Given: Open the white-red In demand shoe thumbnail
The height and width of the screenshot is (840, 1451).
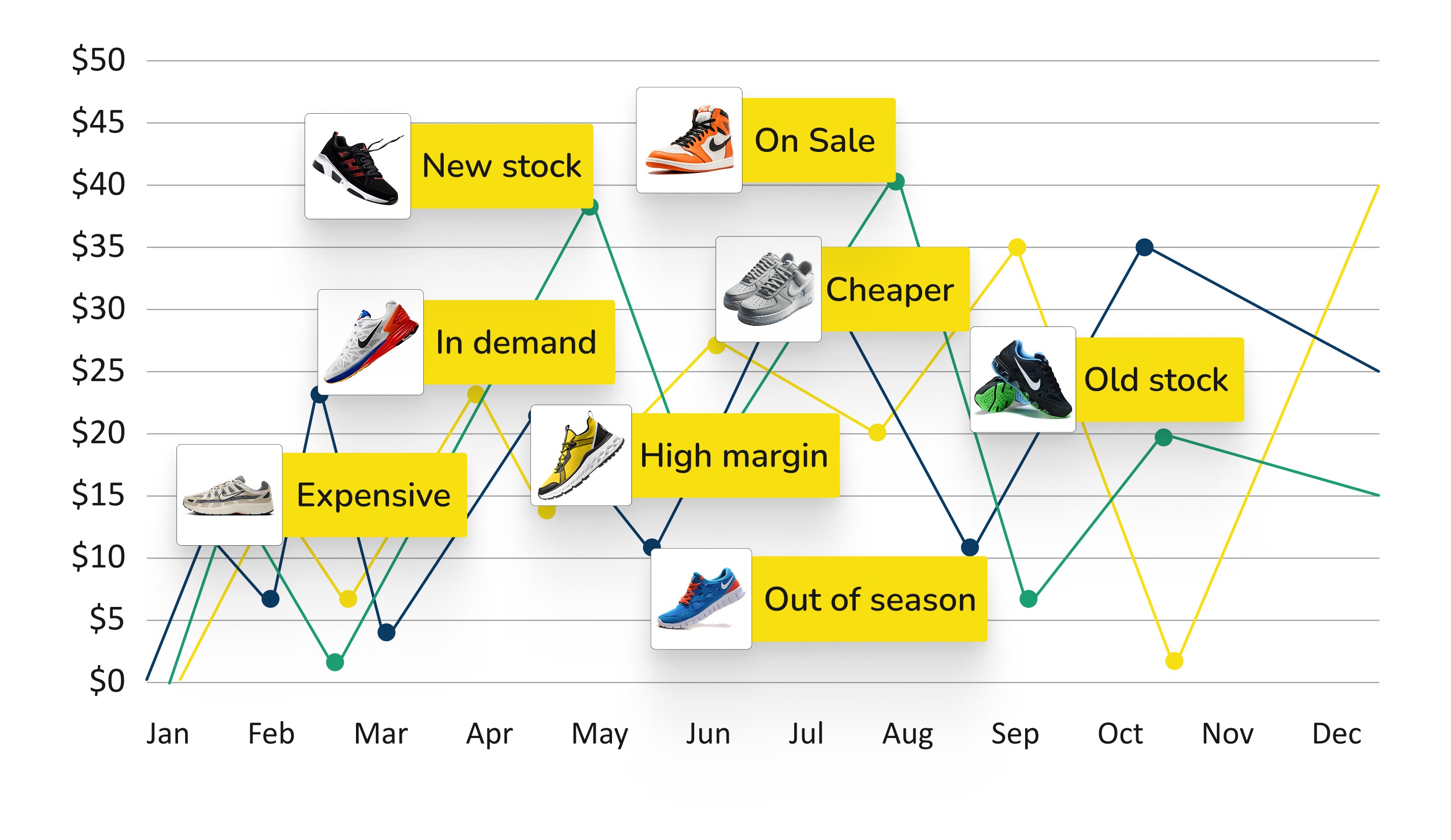Looking at the screenshot, I should tap(371, 342).
